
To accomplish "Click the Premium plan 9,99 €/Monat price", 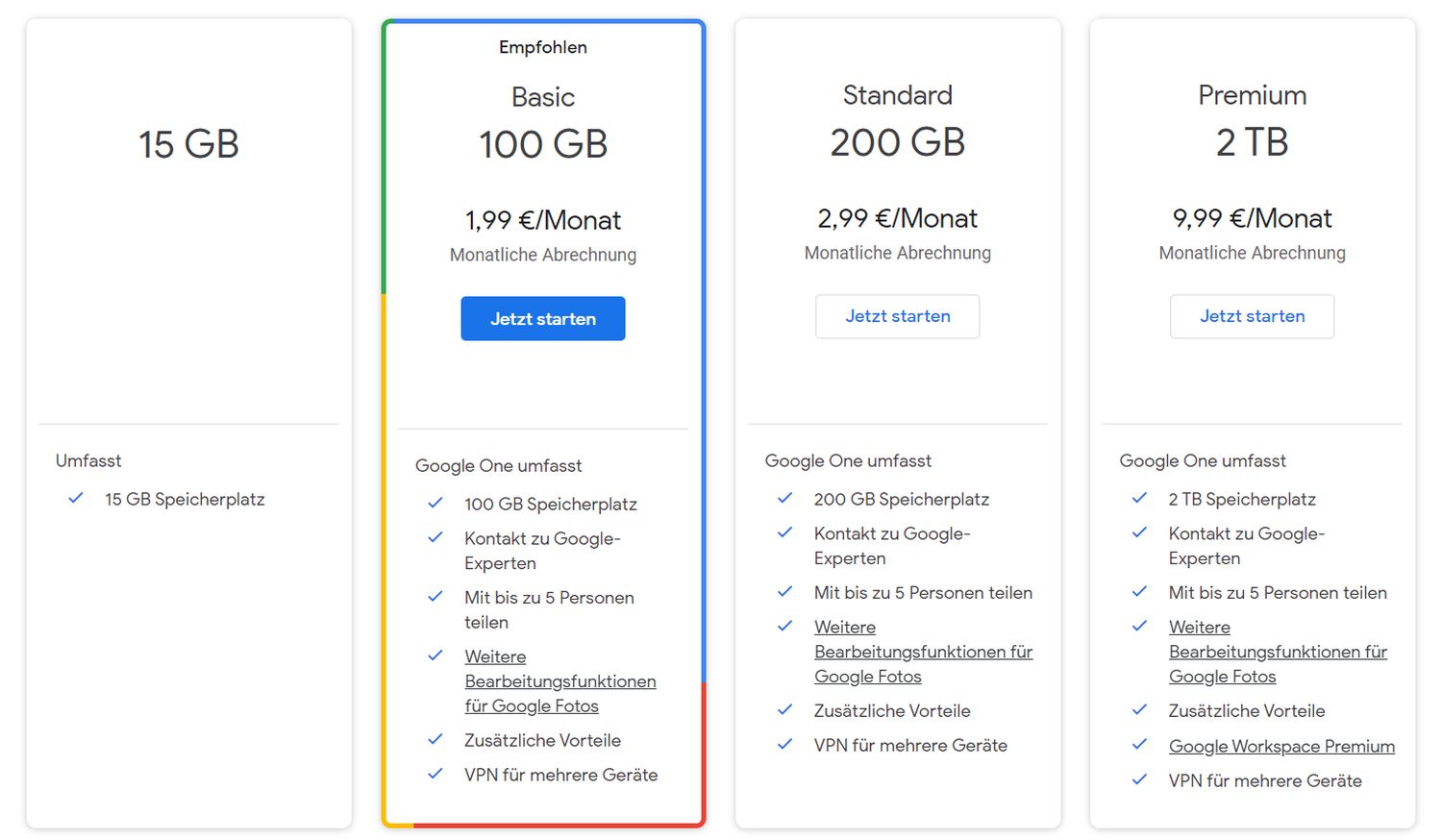I will point(1252,218).
